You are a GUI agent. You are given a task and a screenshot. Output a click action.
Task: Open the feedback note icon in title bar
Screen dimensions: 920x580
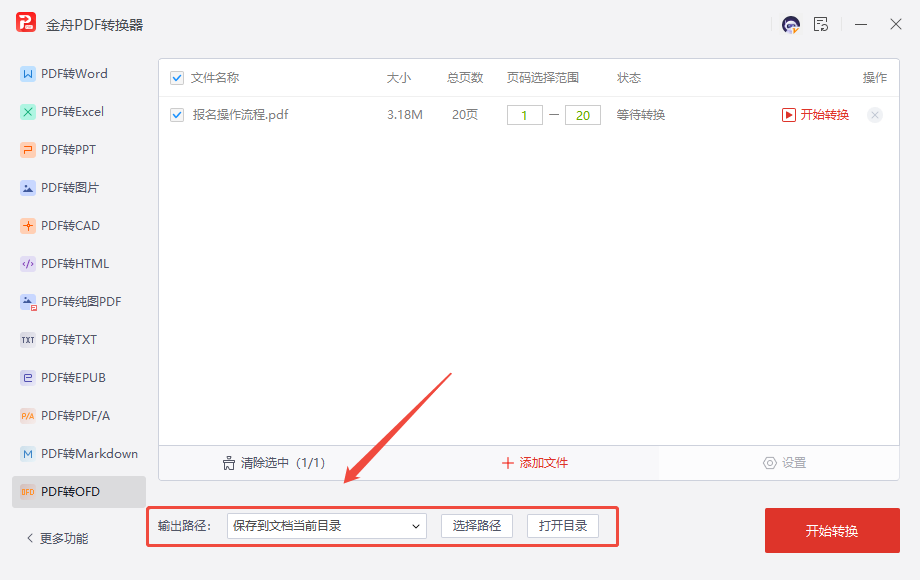[x=821, y=25]
